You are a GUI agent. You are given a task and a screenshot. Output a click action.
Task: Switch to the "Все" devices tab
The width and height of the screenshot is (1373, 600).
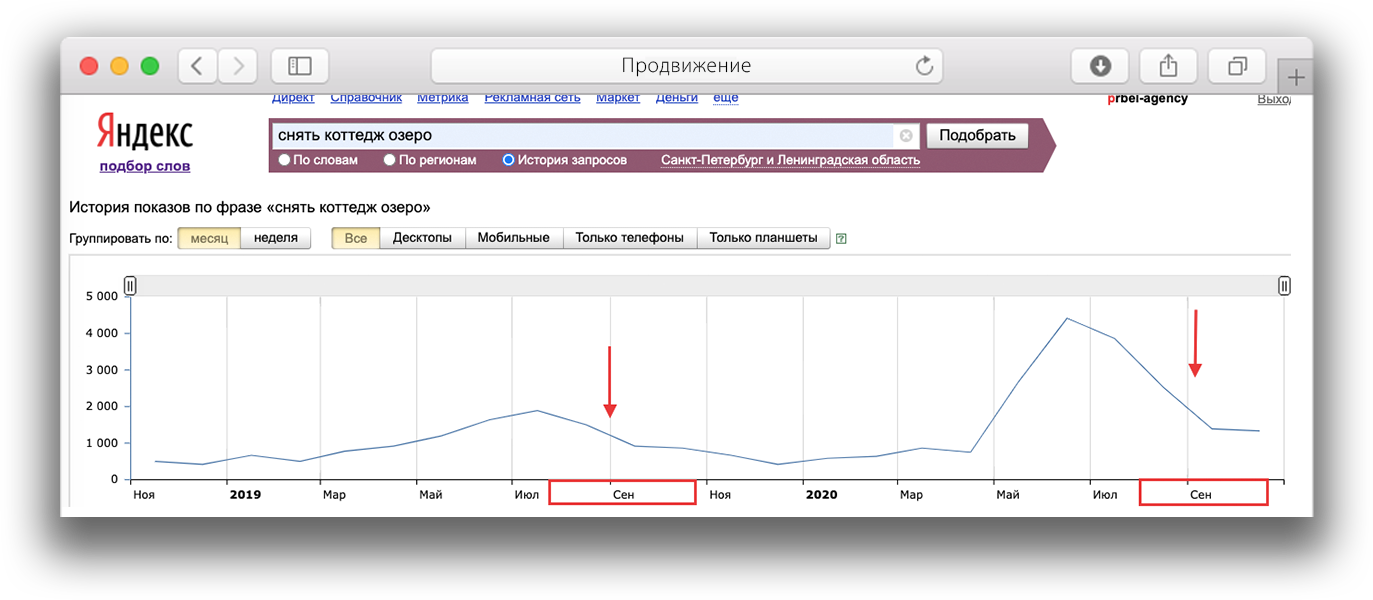click(356, 238)
